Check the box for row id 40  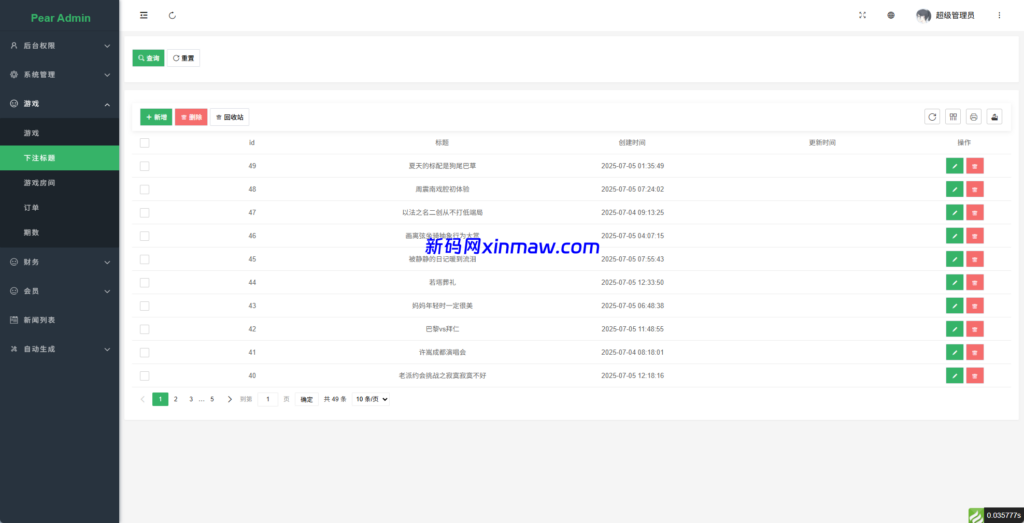[x=144, y=375]
